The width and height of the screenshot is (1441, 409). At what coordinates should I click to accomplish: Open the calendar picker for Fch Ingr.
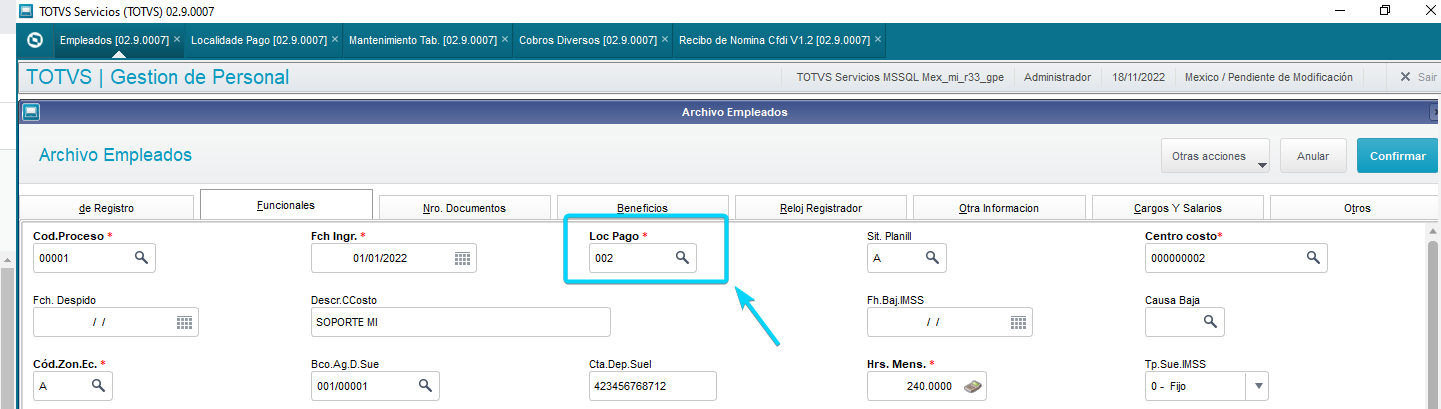(x=462, y=258)
